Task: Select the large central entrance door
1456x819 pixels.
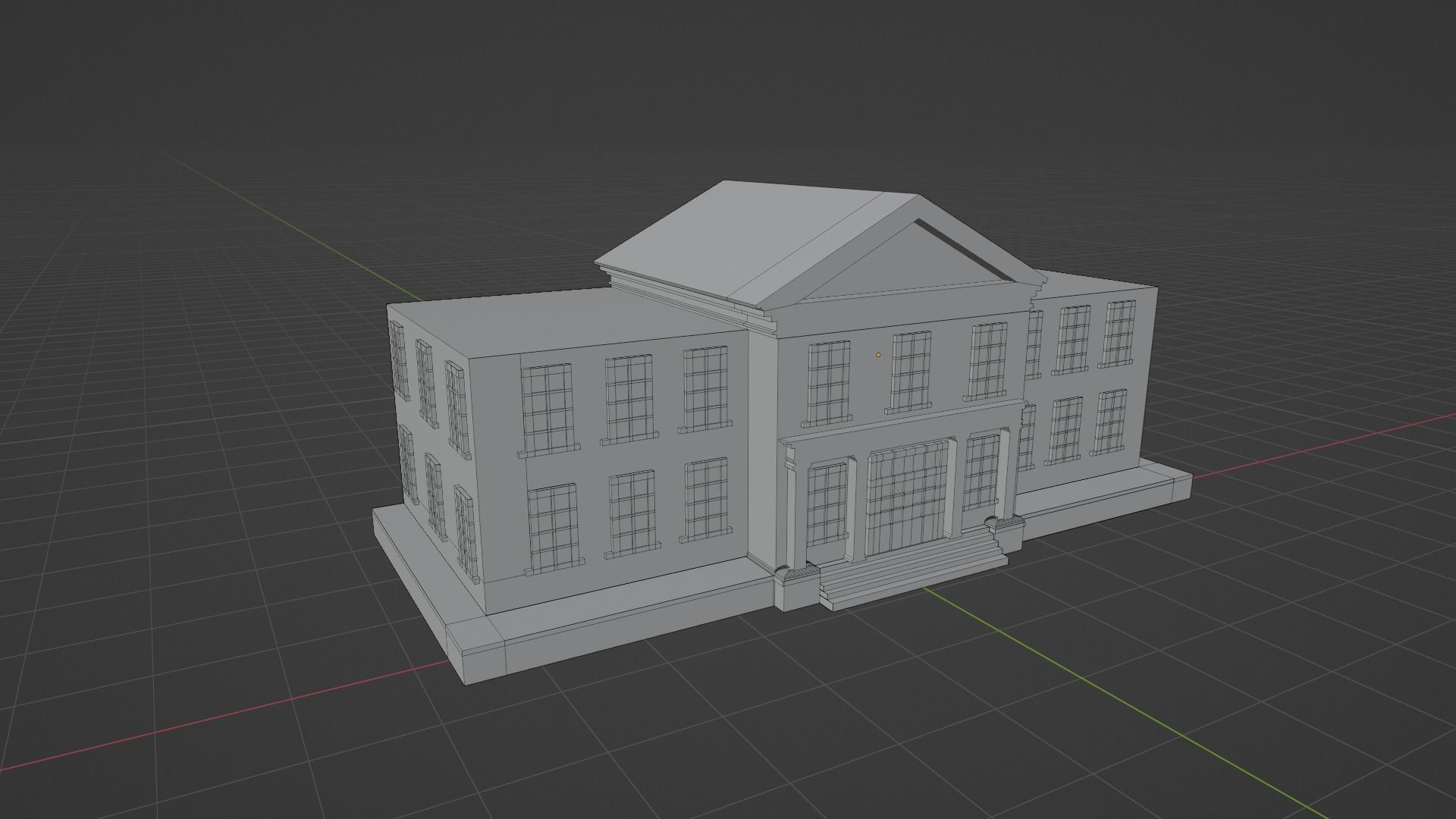Action: point(908,499)
